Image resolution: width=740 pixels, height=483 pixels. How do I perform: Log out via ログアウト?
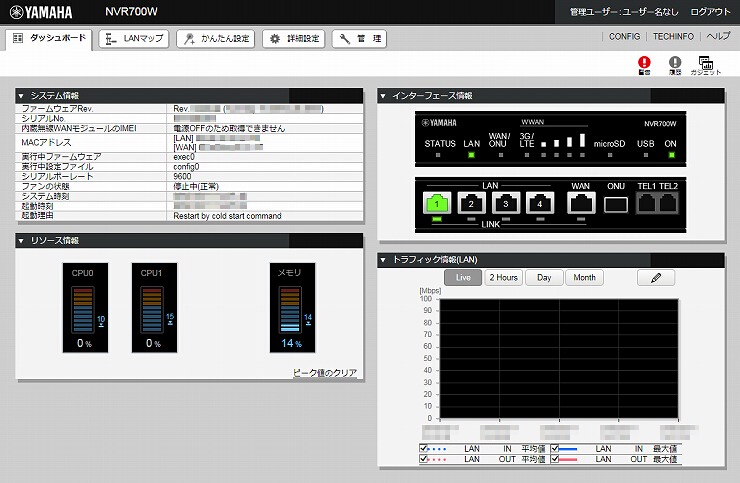(x=710, y=12)
